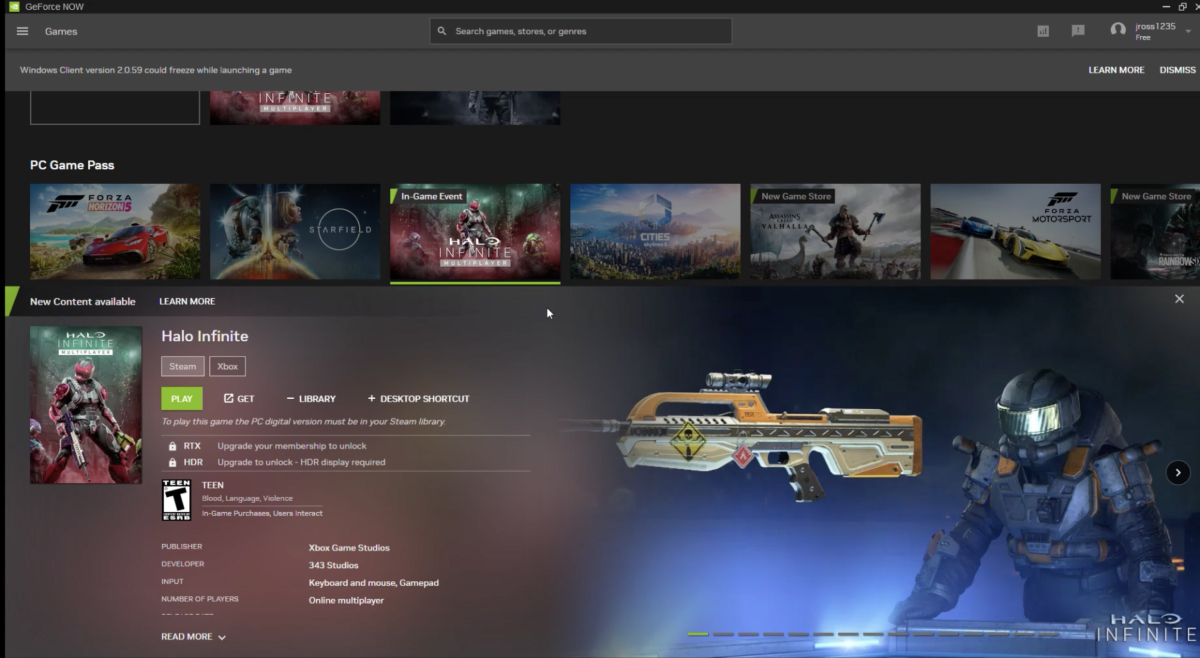Select Halo Infinite card in PC Game Pass row
The height and width of the screenshot is (658, 1200).
(x=475, y=231)
